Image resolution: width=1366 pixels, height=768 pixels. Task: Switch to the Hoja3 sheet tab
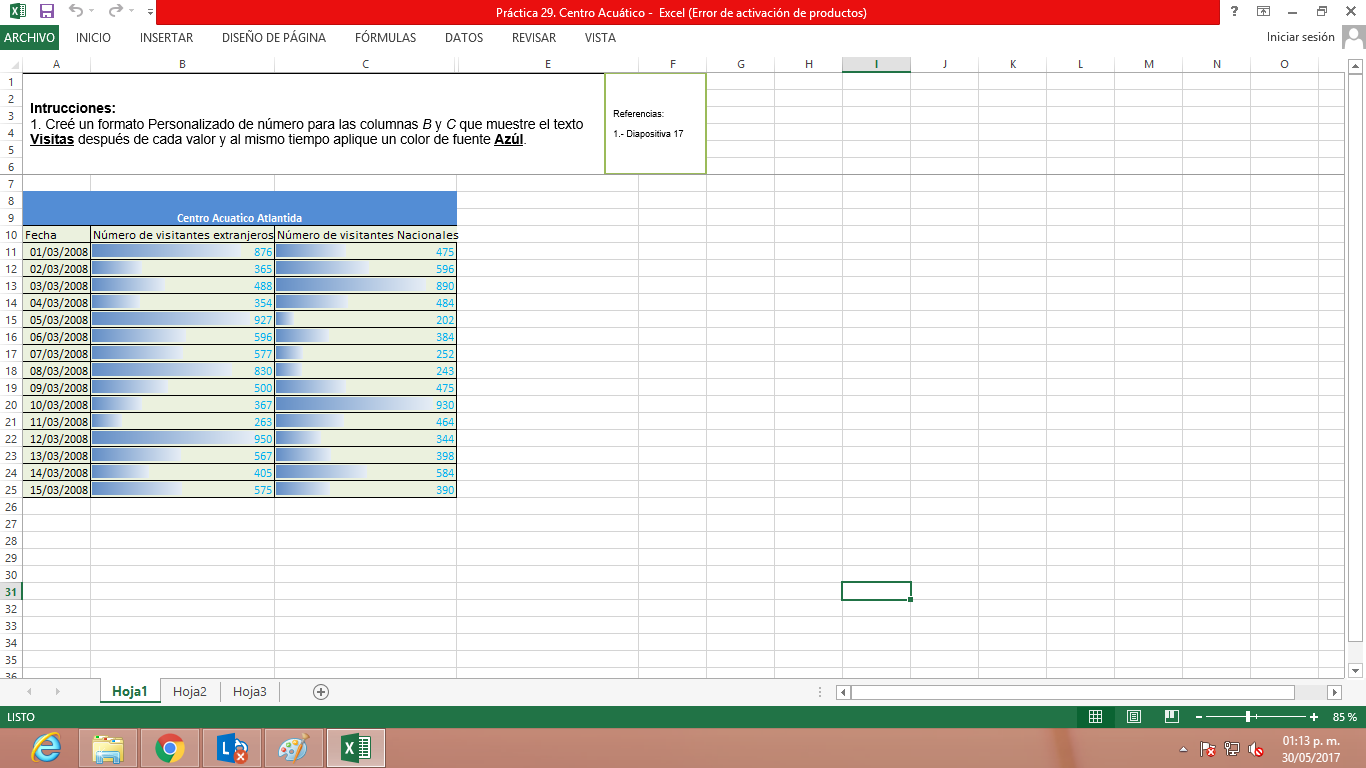pyautogui.click(x=250, y=691)
